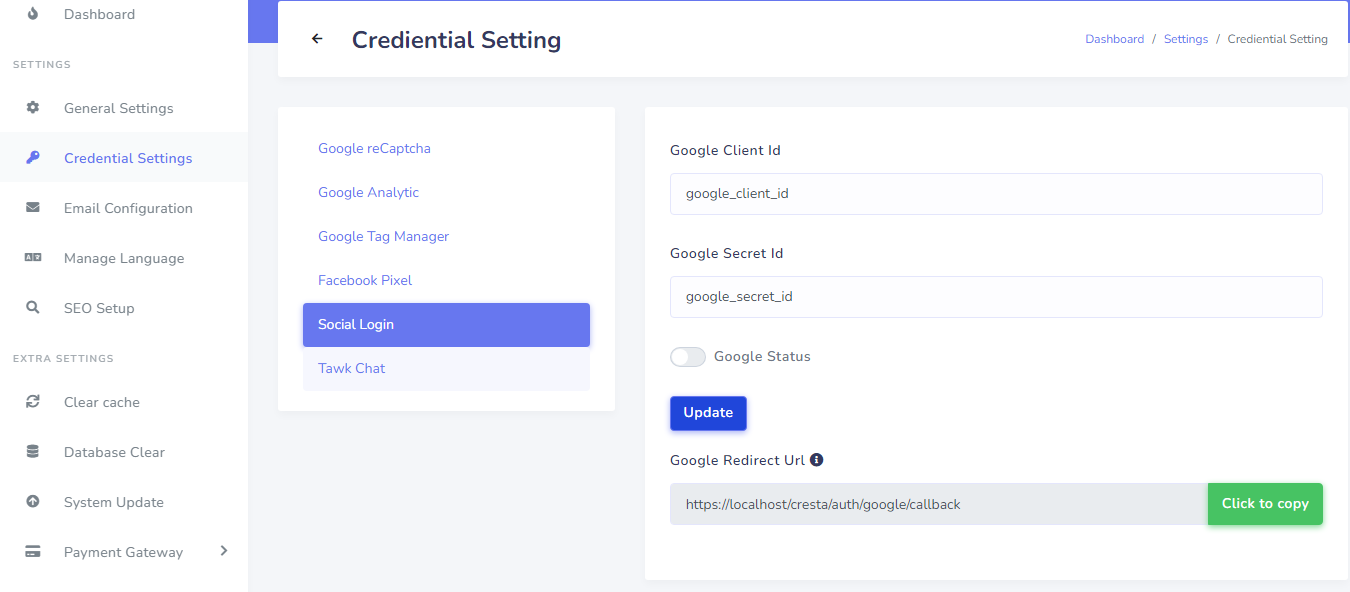
Task: Switch to the Tawk Chat tab
Action: point(446,369)
